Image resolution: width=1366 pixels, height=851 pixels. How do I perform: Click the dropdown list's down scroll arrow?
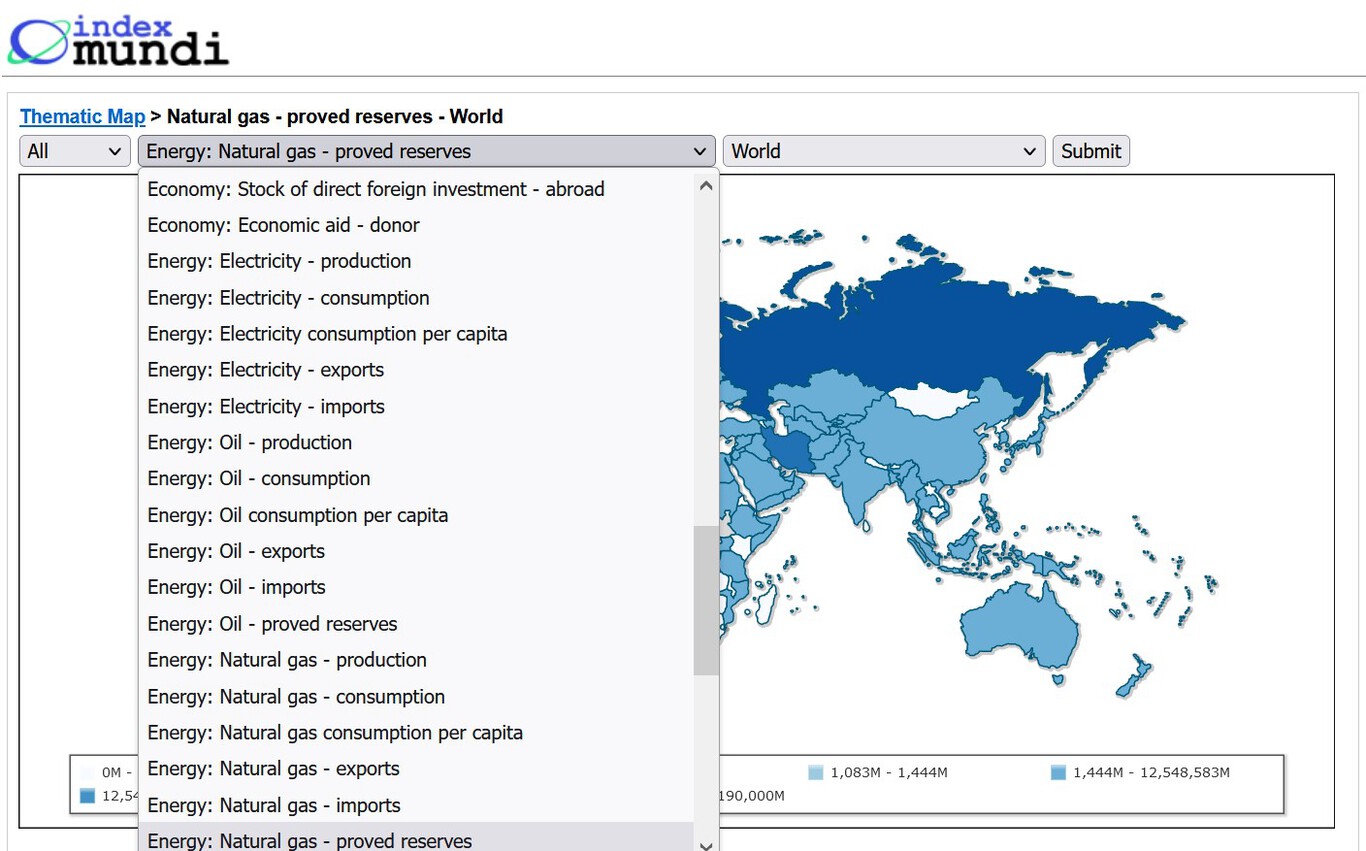(x=706, y=845)
